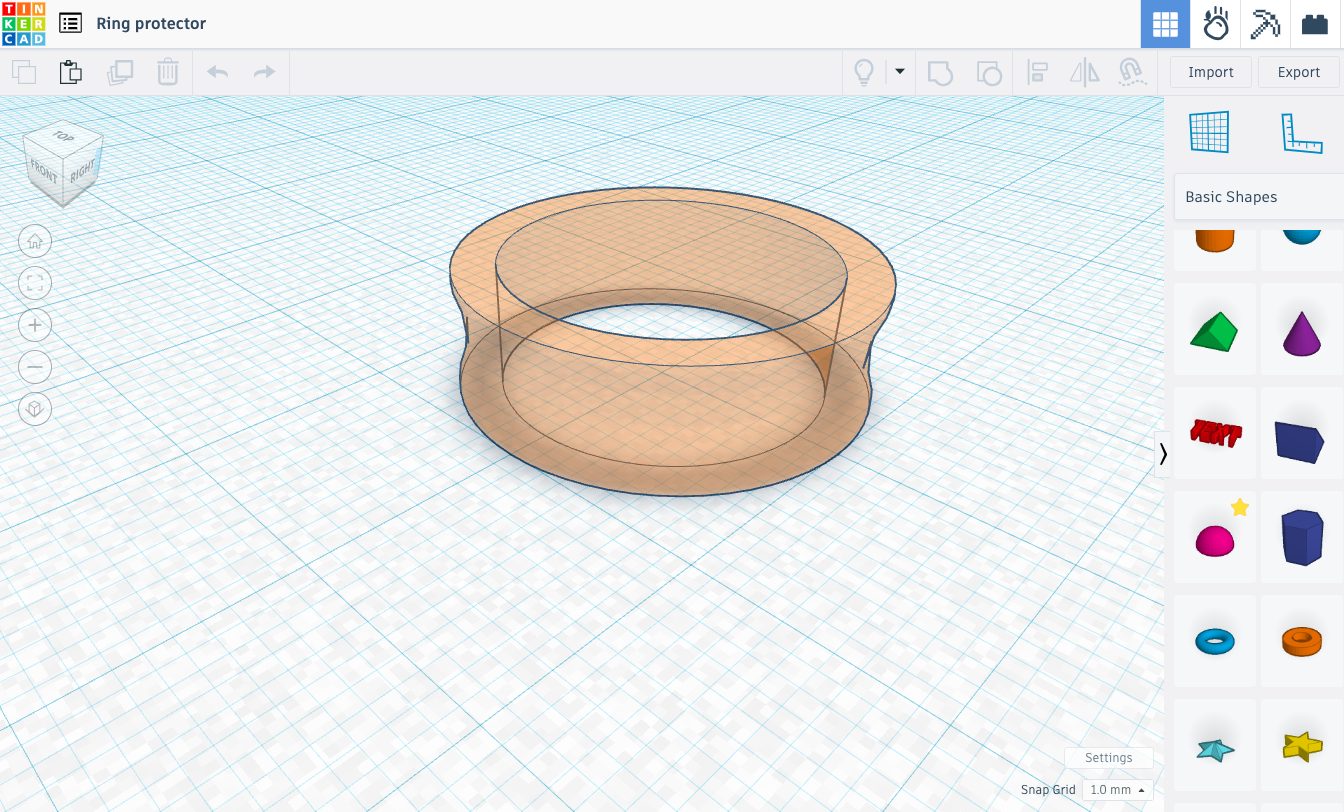
Task: Select the yellow Star shape
Action: (1302, 745)
